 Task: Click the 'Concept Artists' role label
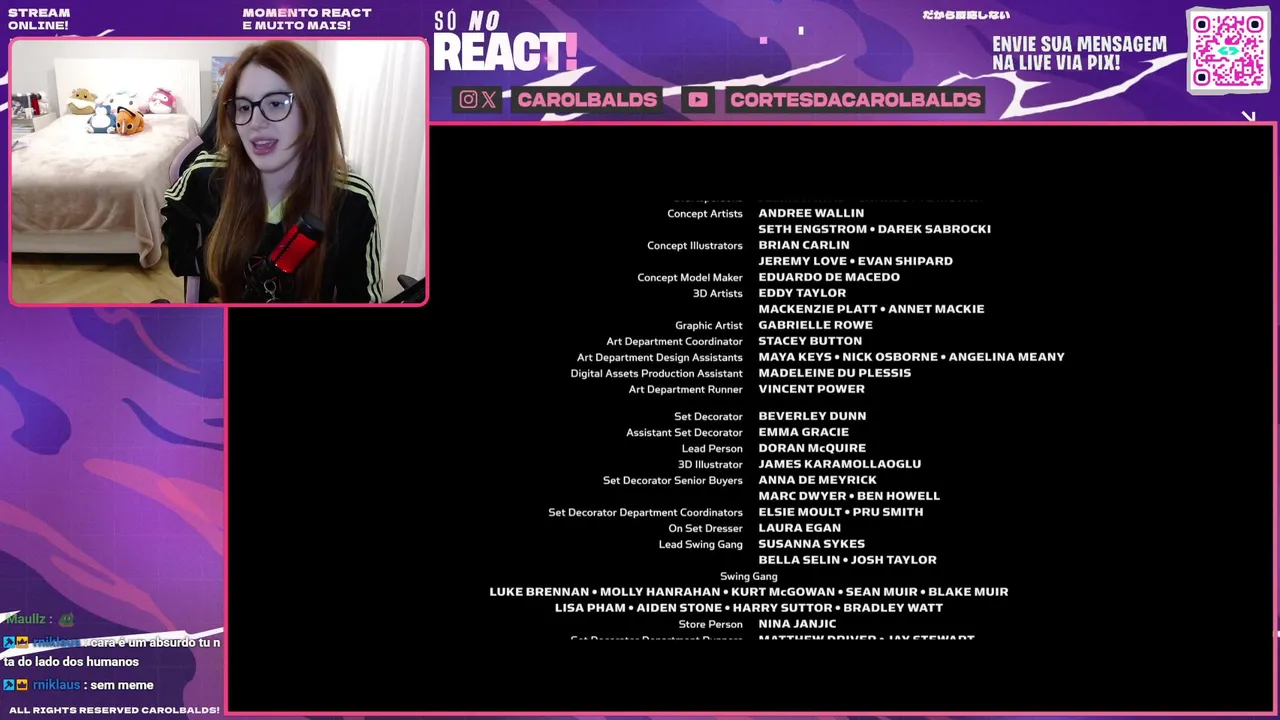point(705,214)
